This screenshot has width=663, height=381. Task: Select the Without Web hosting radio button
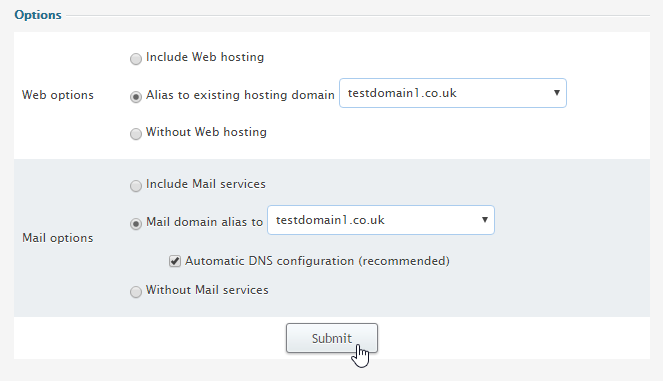(136, 134)
